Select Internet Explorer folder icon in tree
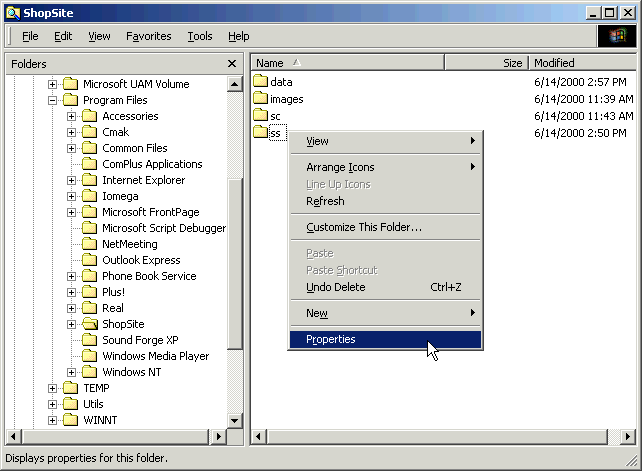Screen dimensions: 642x471 click(91, 180)
